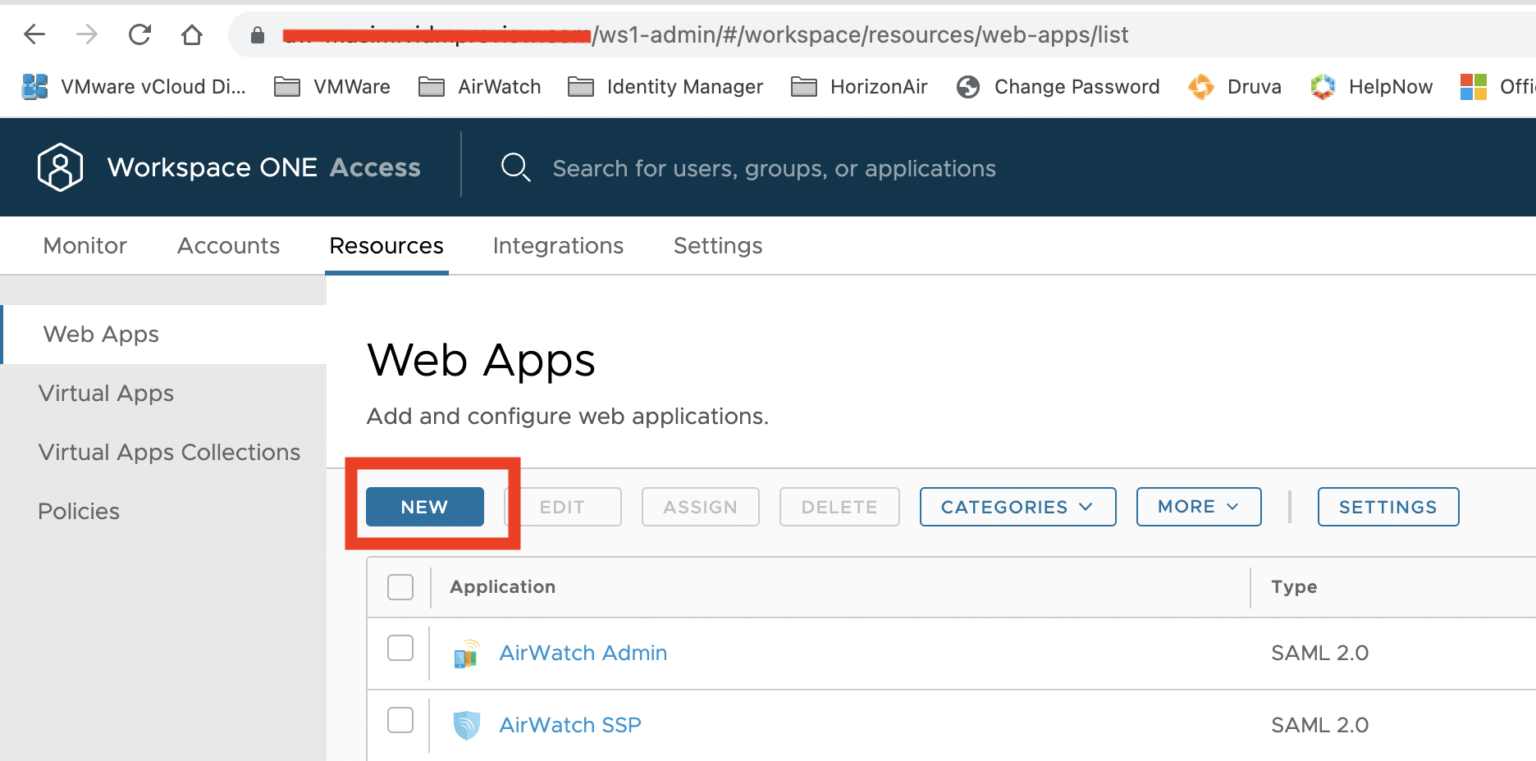Click the browser refresh icon
The height and width of the screenshot is (761, 1536).
click(x=139, y=33)
